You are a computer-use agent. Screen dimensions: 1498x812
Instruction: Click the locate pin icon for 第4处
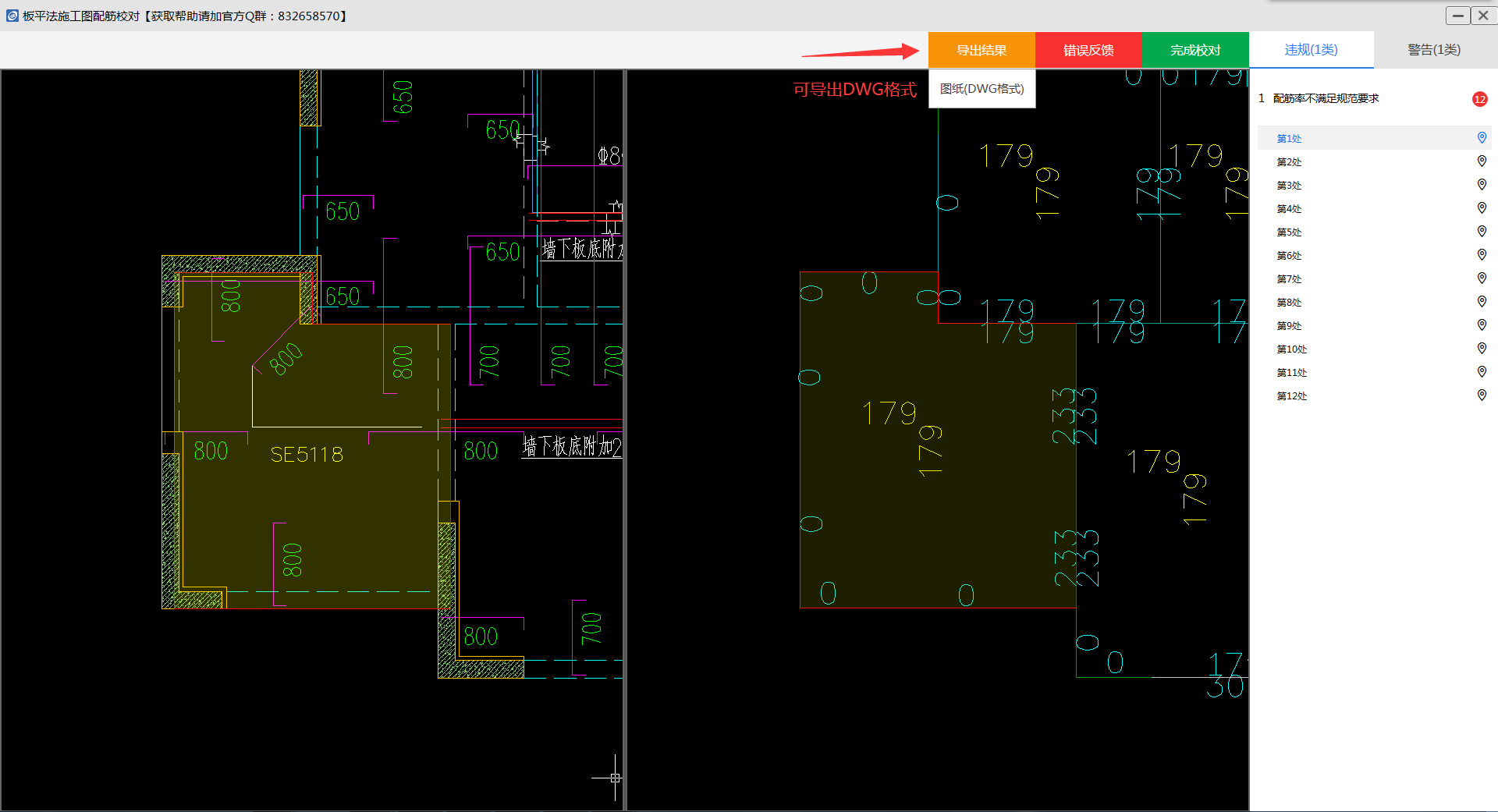(x=1482, y=208)
